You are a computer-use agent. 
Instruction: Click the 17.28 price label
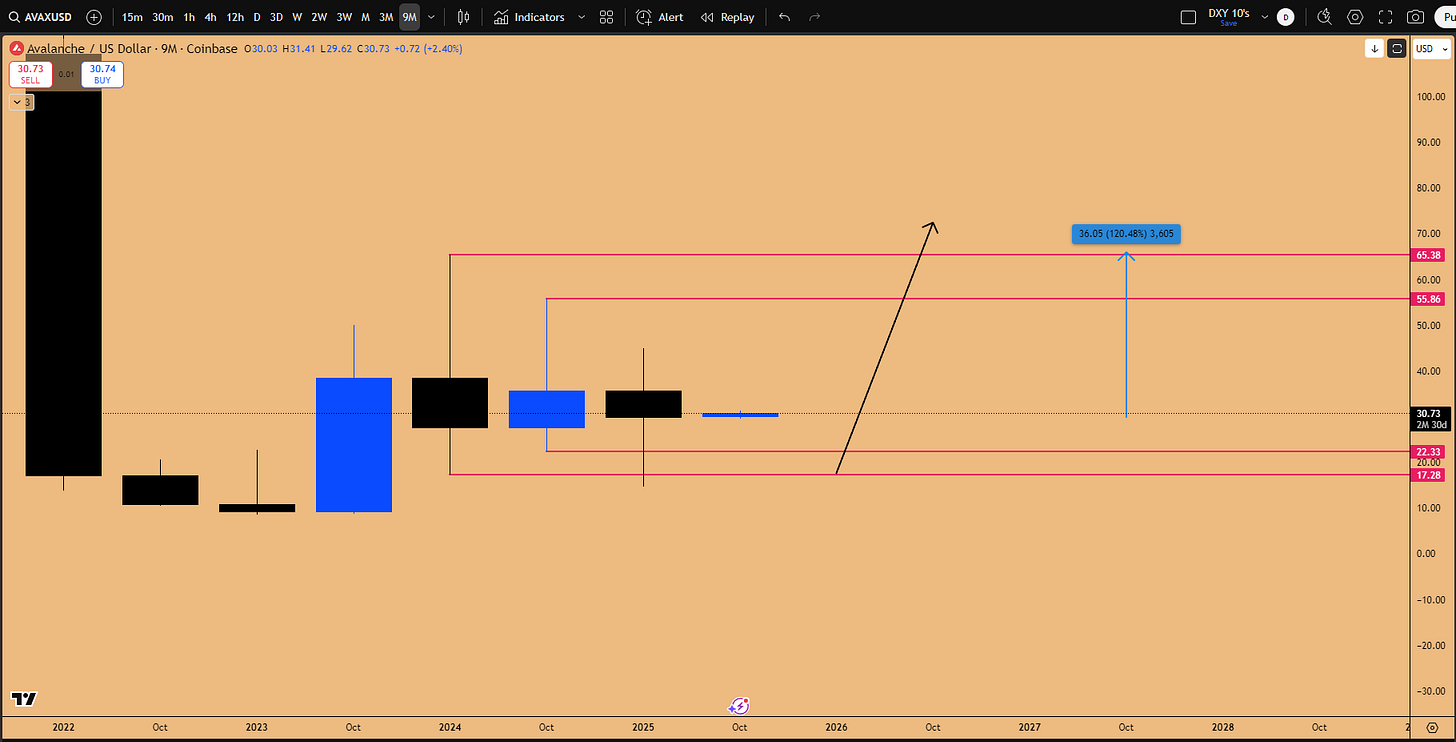click(x=1429, y=475)
